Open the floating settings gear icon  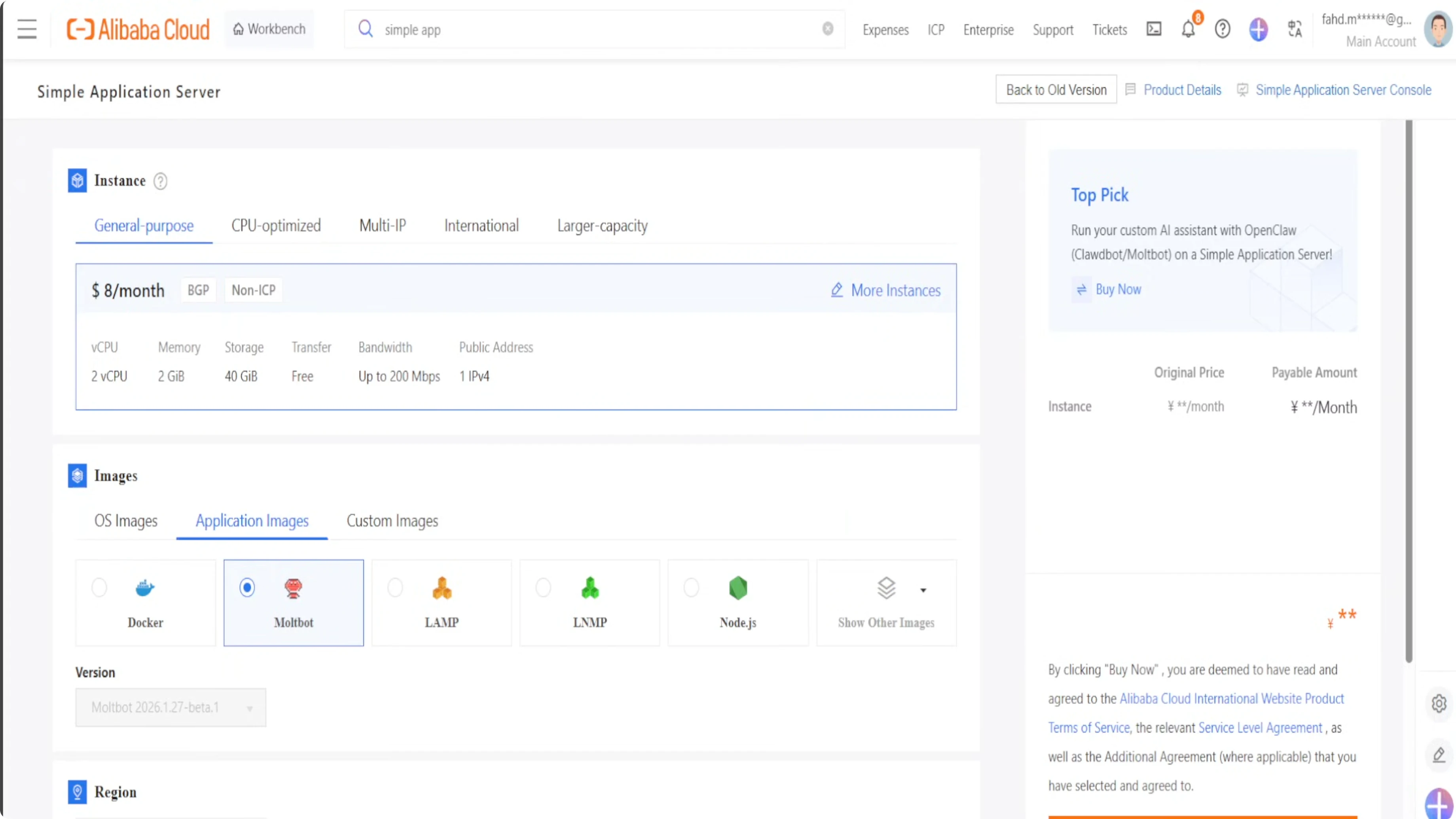click(1439, 704)
